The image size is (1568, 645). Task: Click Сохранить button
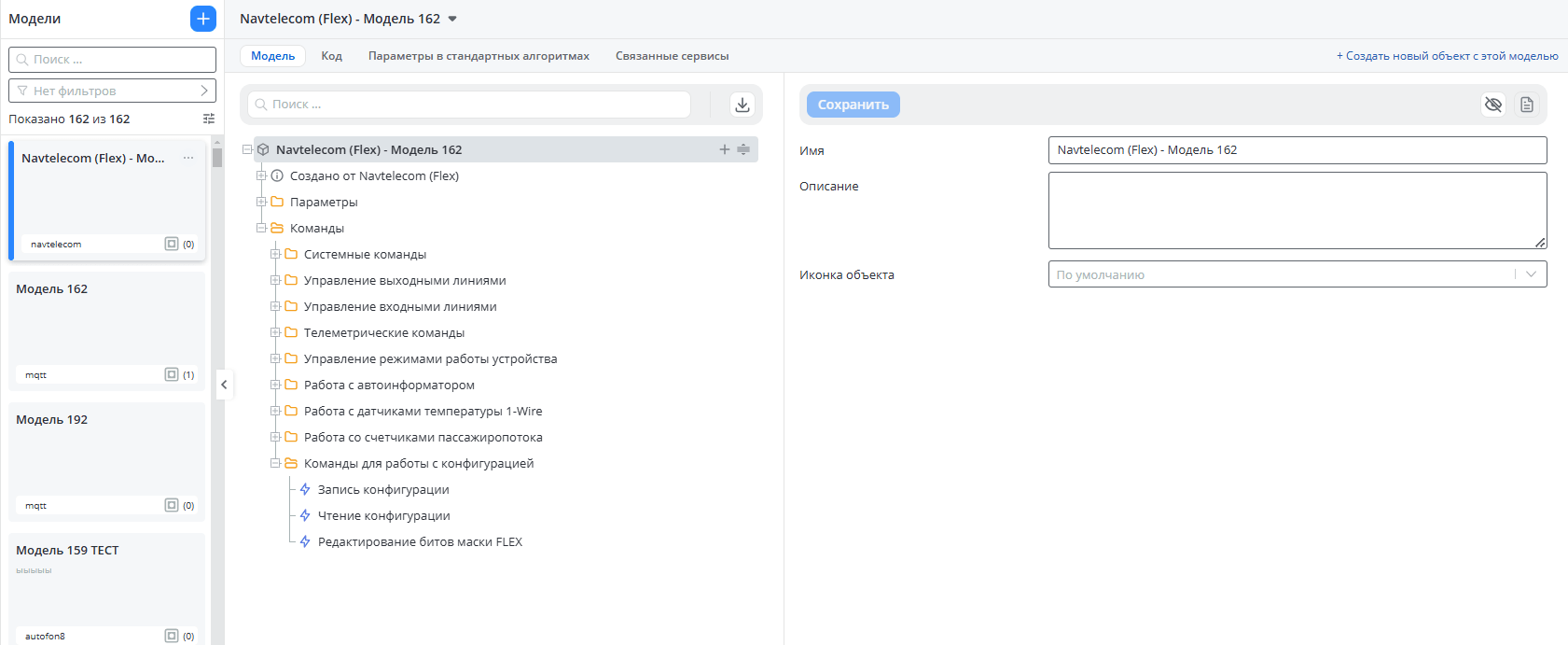click(x=853, y=105)
